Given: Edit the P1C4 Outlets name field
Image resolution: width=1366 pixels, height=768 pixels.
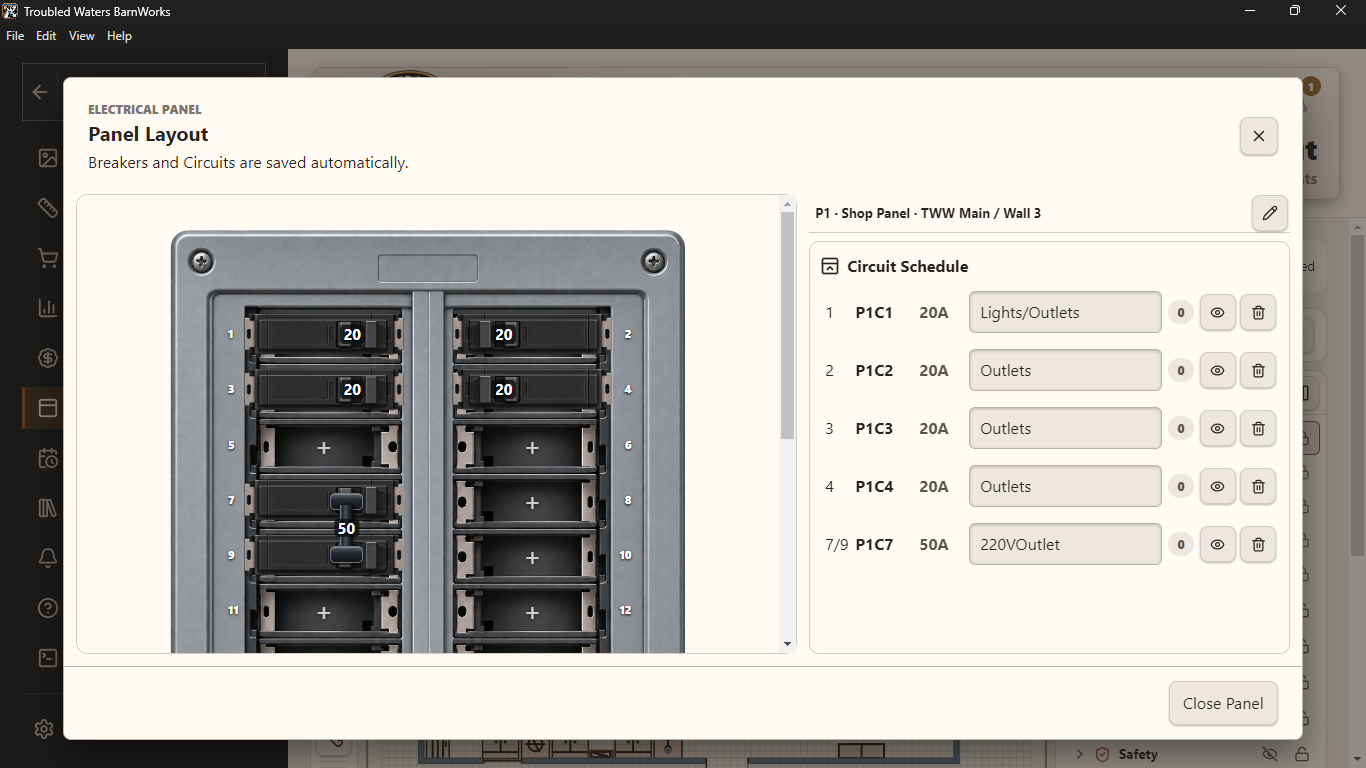Looking at the screenshot, I should [1065, 486].
